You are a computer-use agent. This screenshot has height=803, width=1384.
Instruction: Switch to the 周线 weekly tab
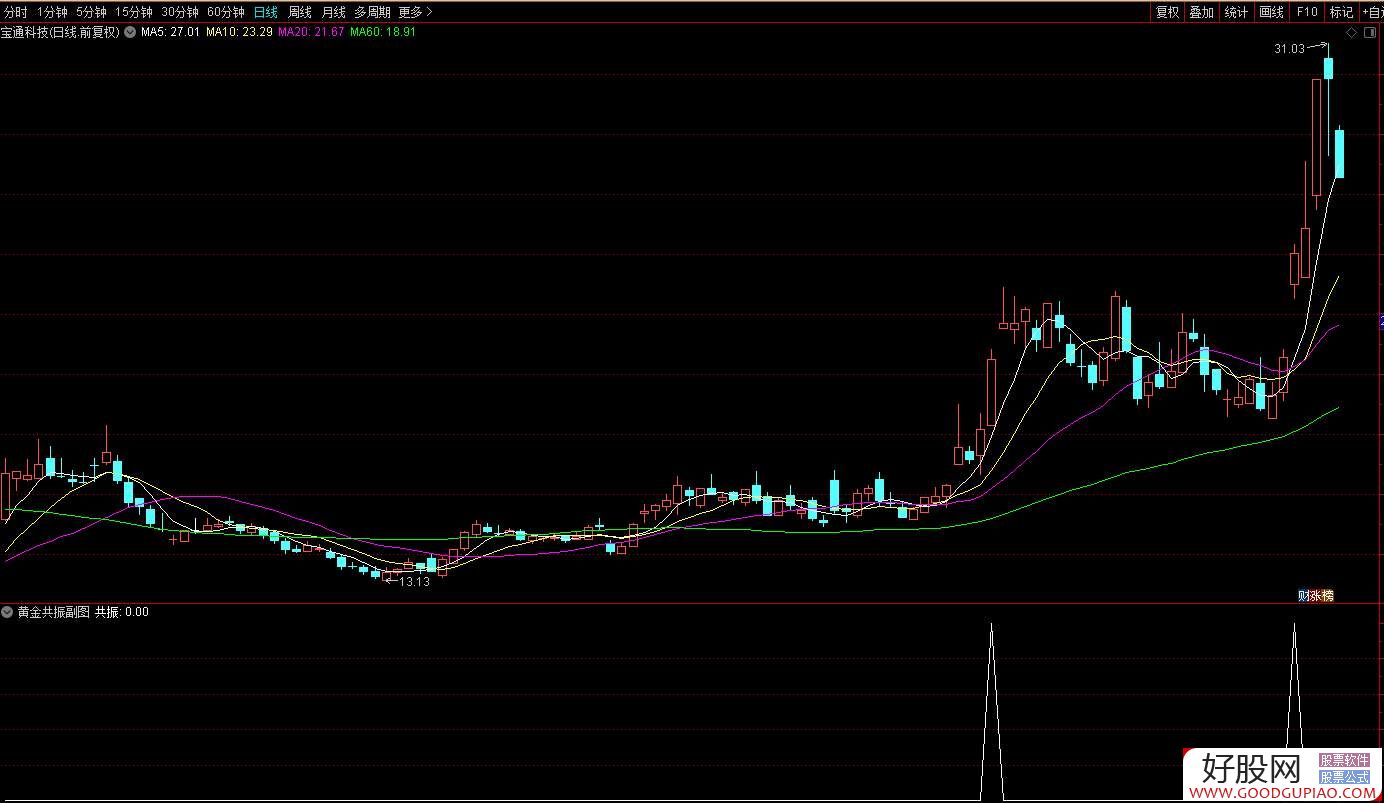(299, 12)
